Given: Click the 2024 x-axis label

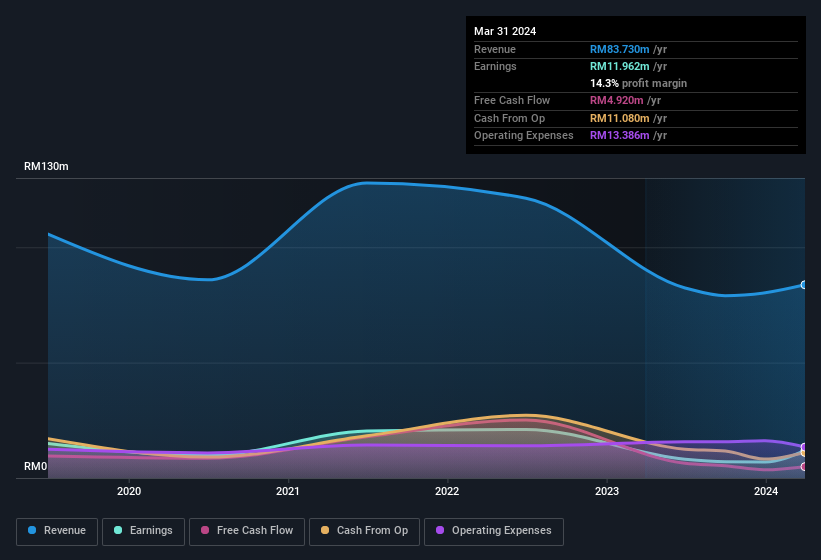Looking at the screenshot, I should (766, 491).
